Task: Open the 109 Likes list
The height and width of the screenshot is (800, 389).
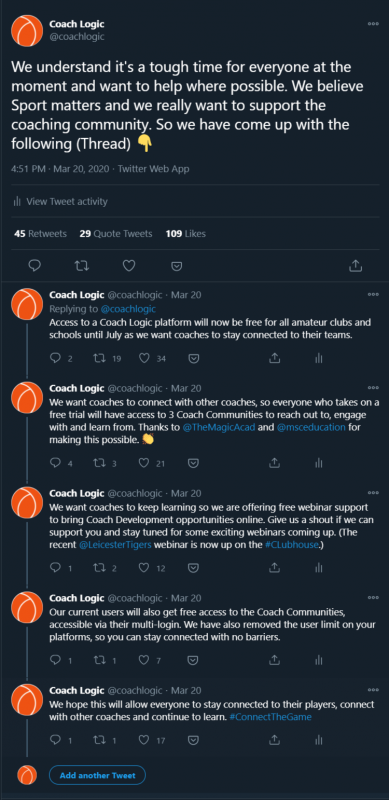Action: (x=186, y=234)
